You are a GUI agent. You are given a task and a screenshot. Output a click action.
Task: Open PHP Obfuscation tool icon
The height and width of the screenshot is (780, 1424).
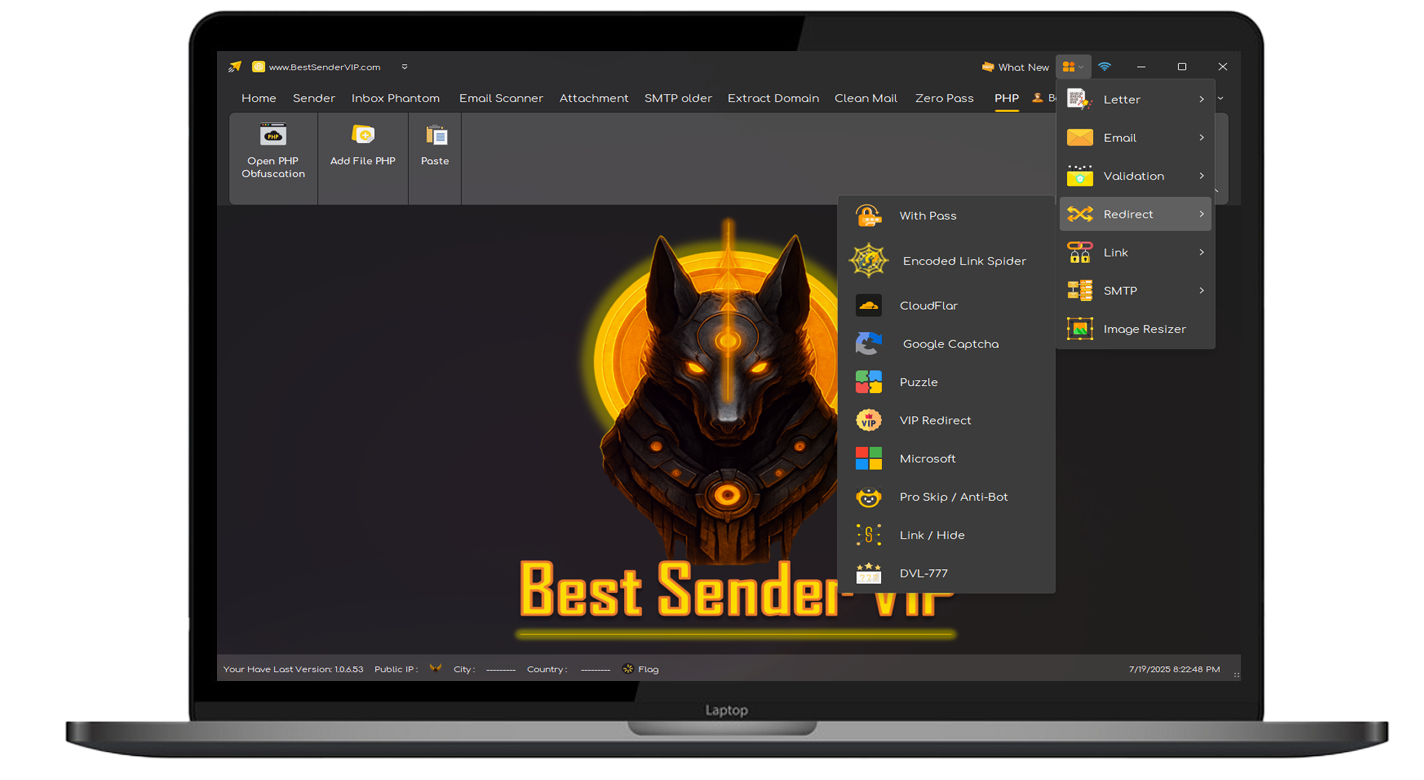(273, 134)
